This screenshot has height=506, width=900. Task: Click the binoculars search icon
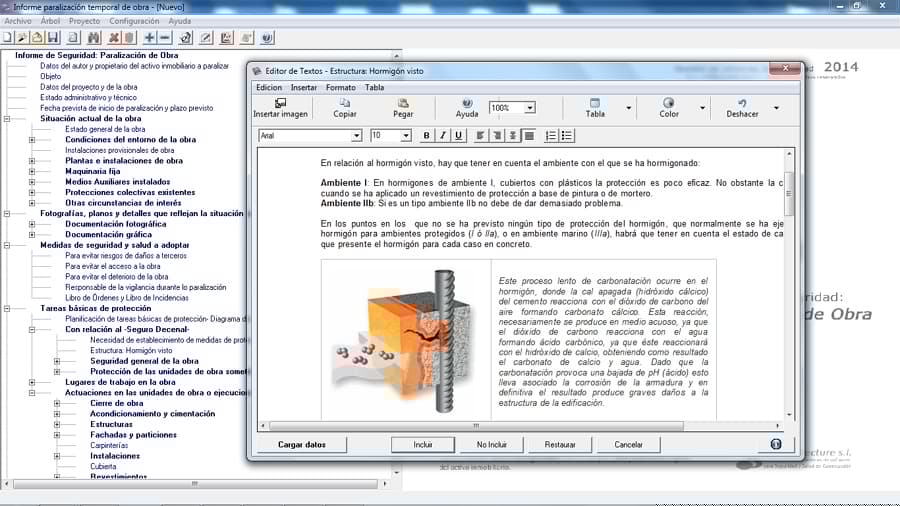pyautogui.click(x=94, y=38)
